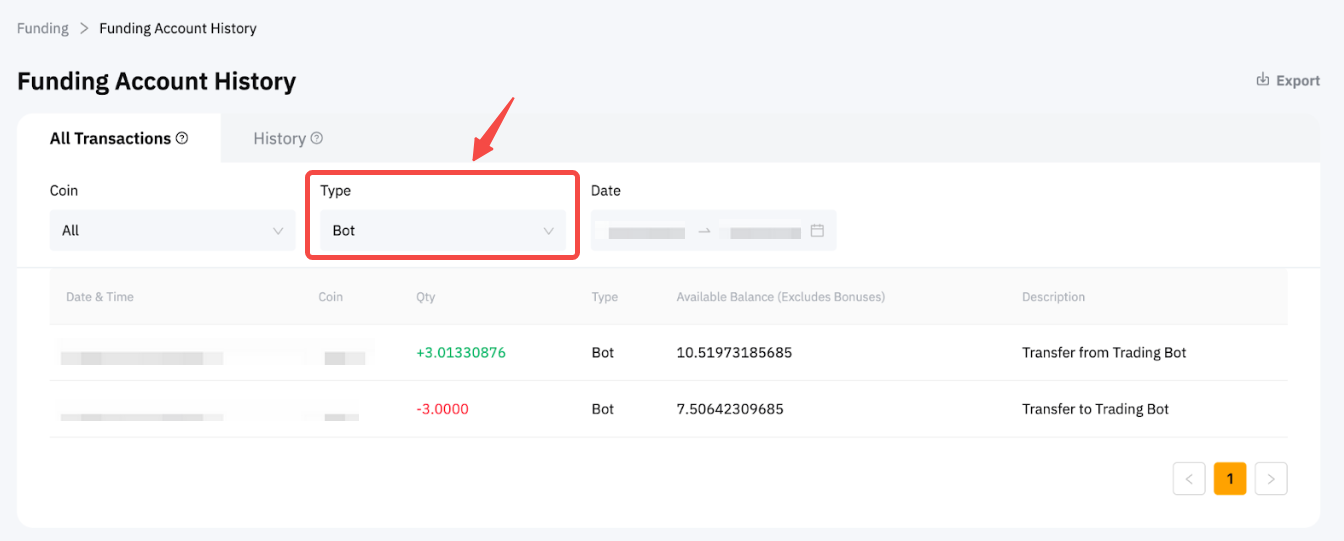Open the Type dropdown showing Bot
This screenshot has height=541, width=1344.
(x=442, y=231)
